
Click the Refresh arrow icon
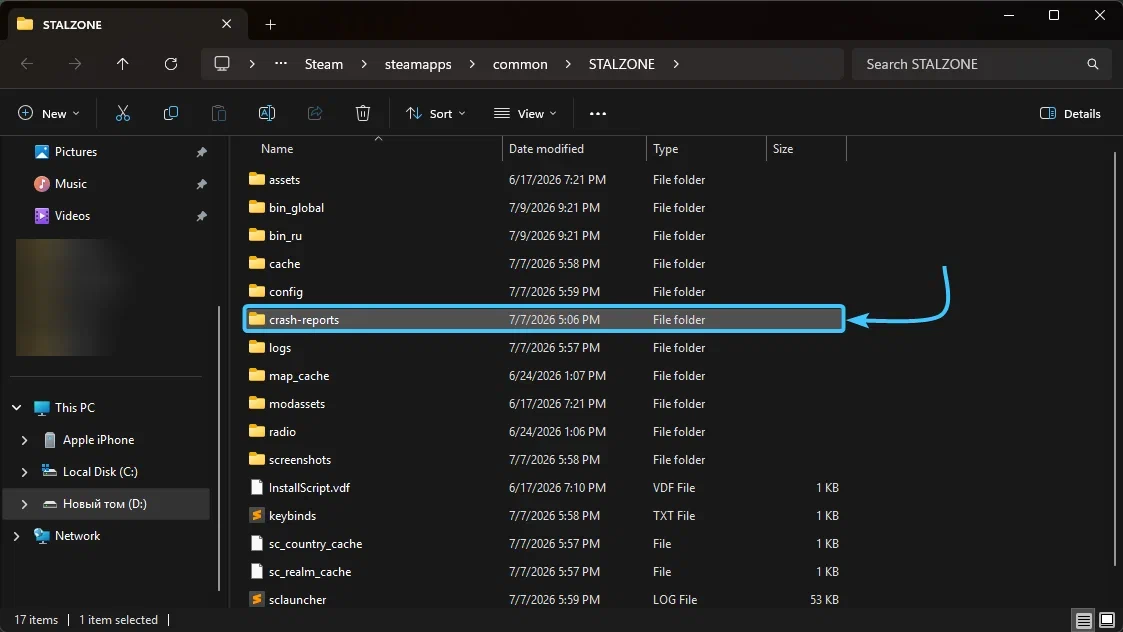pyautogui.click(x=170, y=64)
